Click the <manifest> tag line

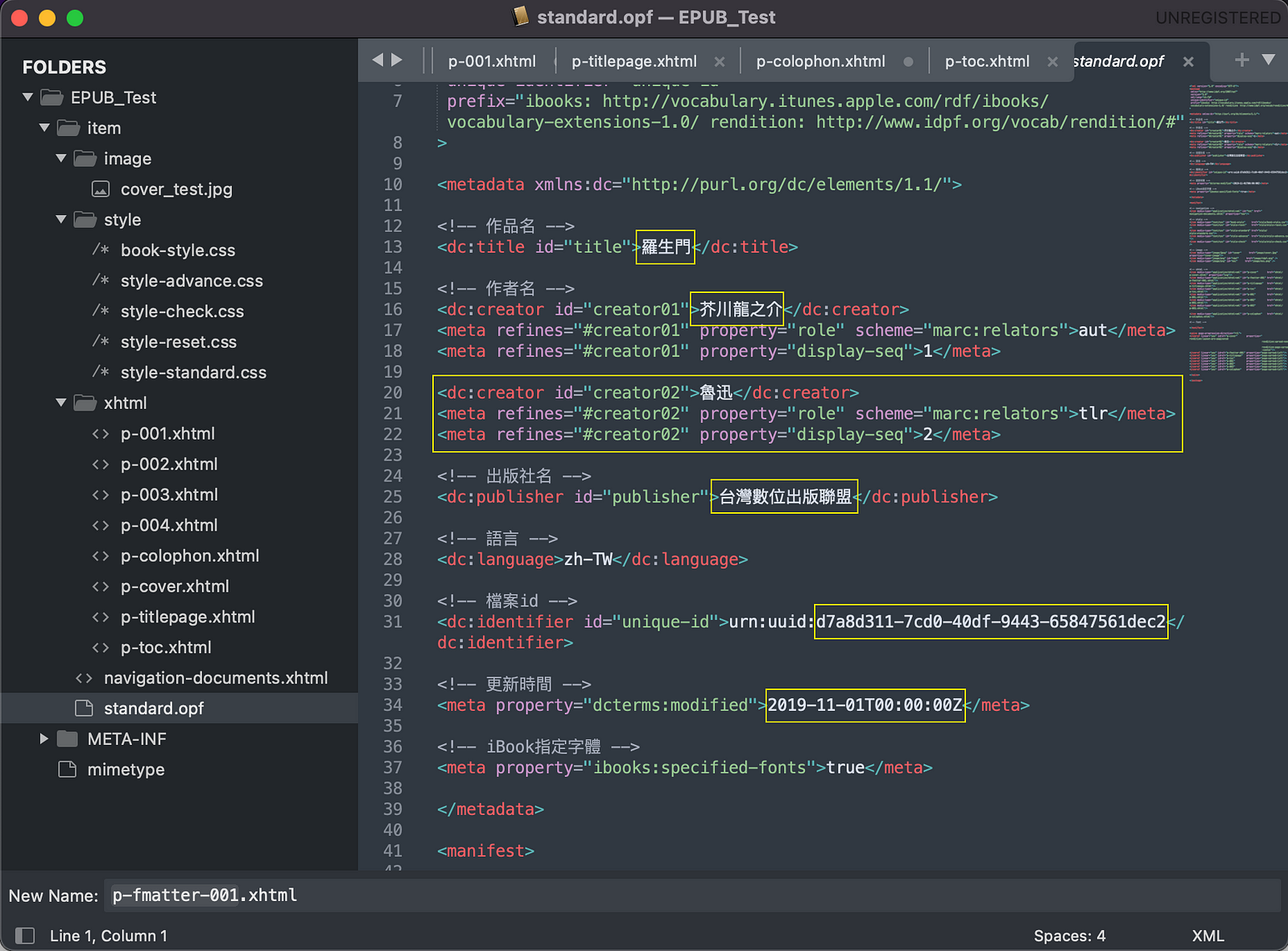coord(485,851)
